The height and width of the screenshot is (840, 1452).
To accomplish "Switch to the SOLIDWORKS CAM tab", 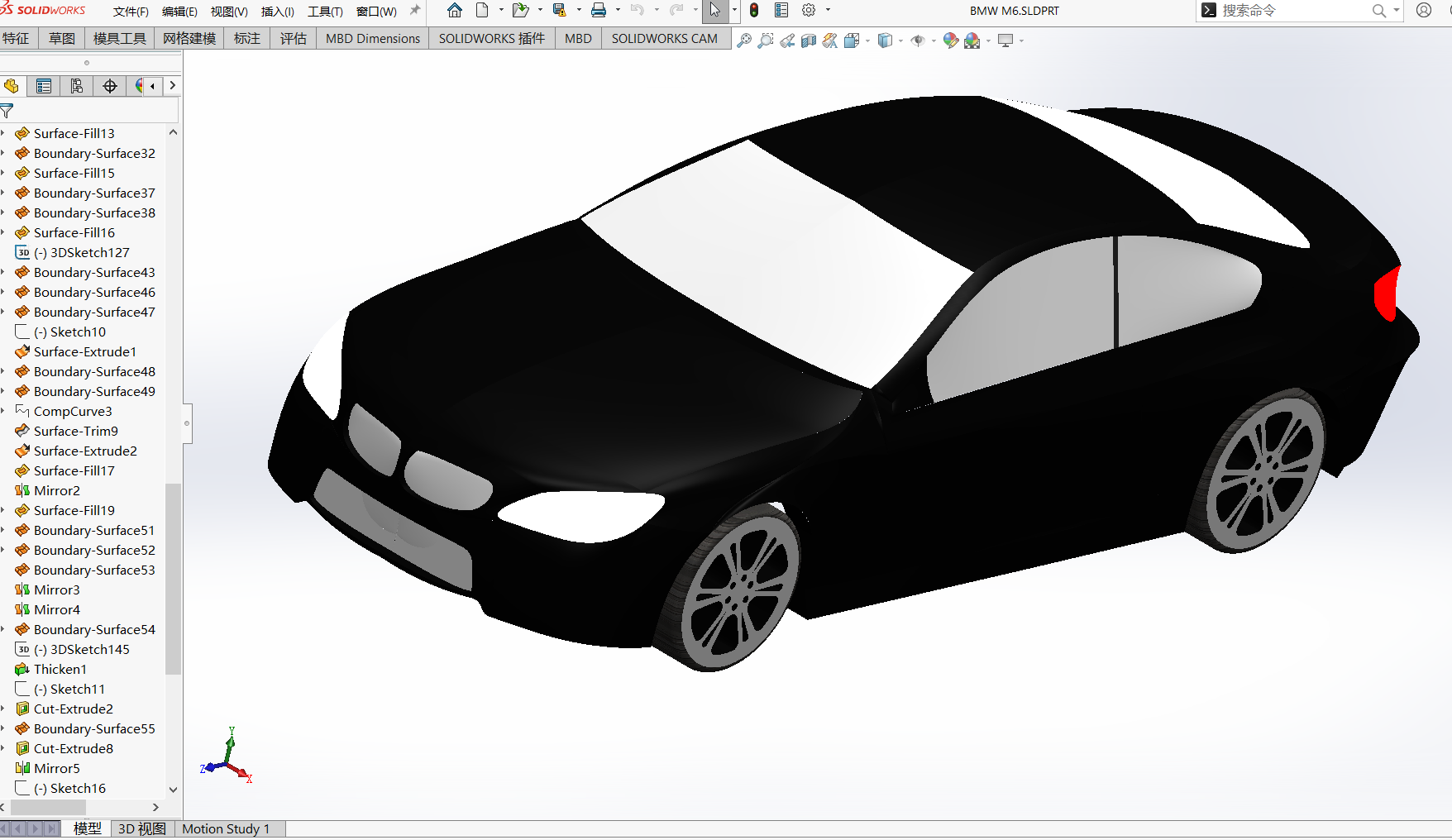I will click(664, 39).
